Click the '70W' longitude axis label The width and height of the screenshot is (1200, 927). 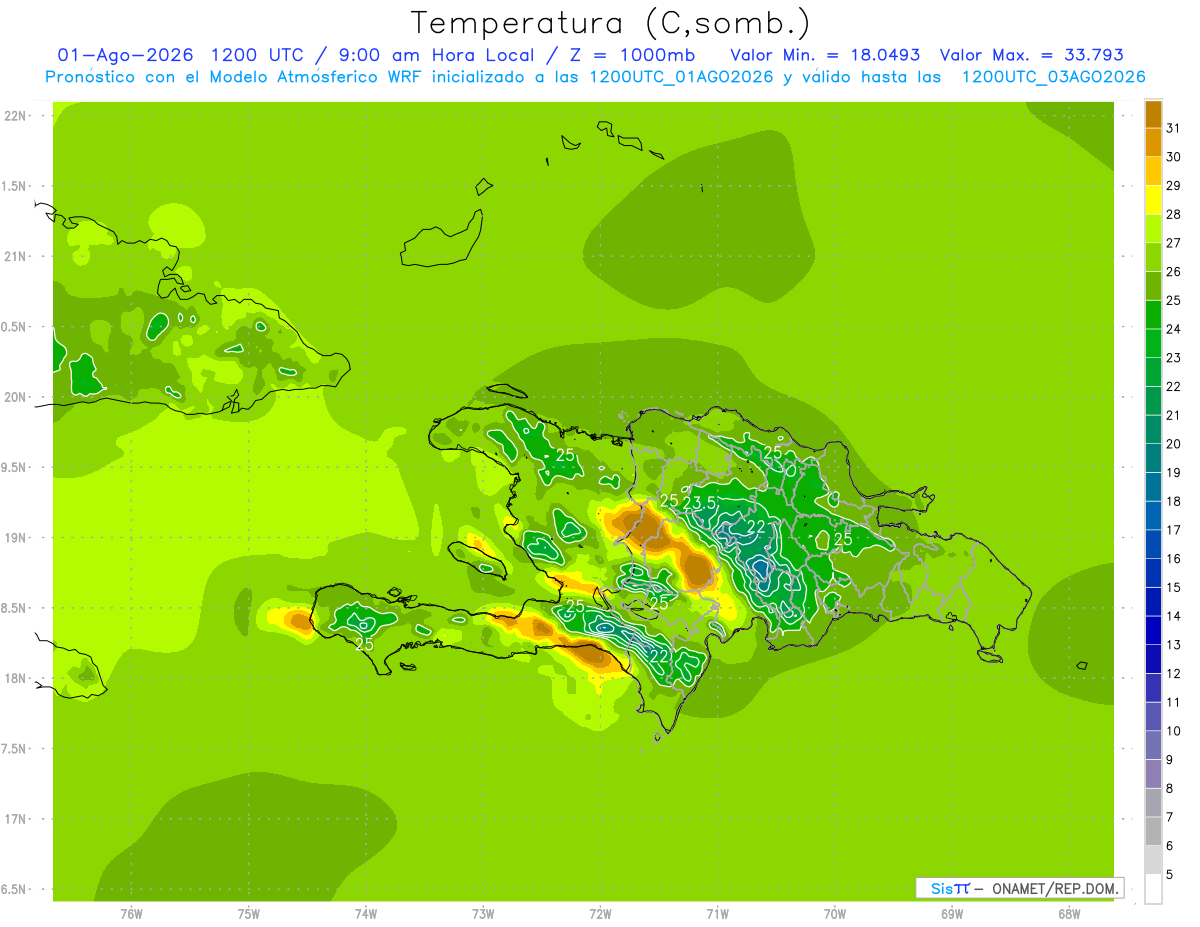point(835,914)
